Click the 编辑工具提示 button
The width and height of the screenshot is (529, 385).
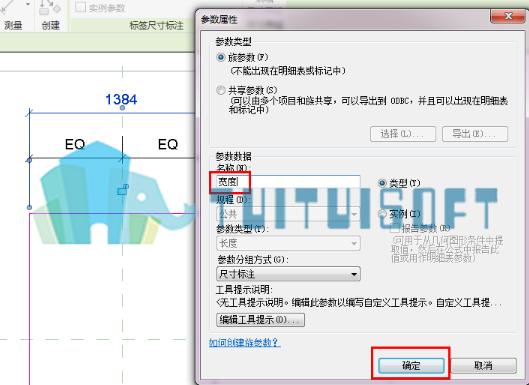[x=260, y=320]
